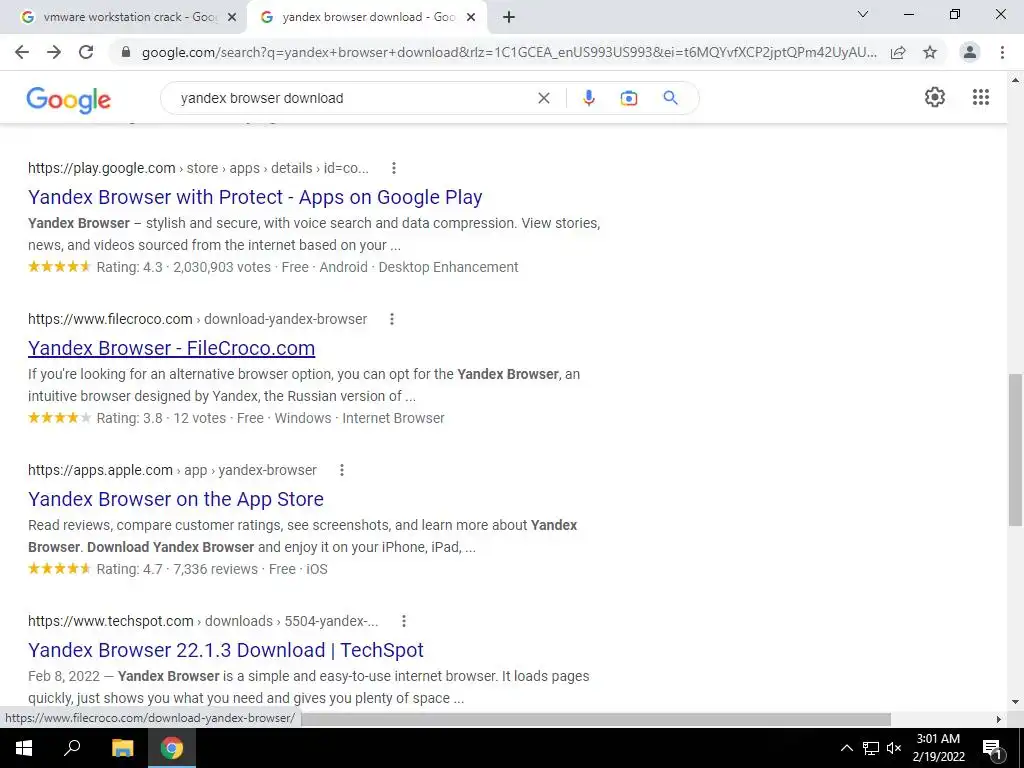
Task: Clear the search box with X
Action: 543,98
